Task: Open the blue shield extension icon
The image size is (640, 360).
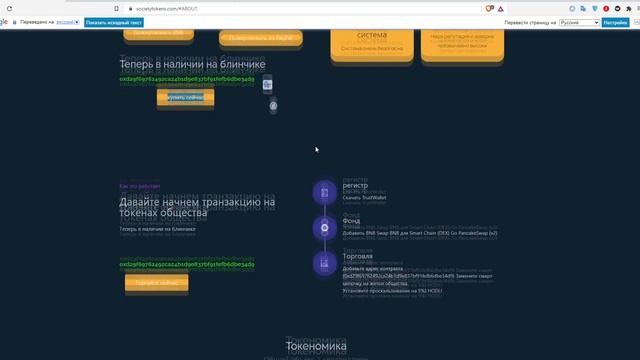Action: click(595, 9)
